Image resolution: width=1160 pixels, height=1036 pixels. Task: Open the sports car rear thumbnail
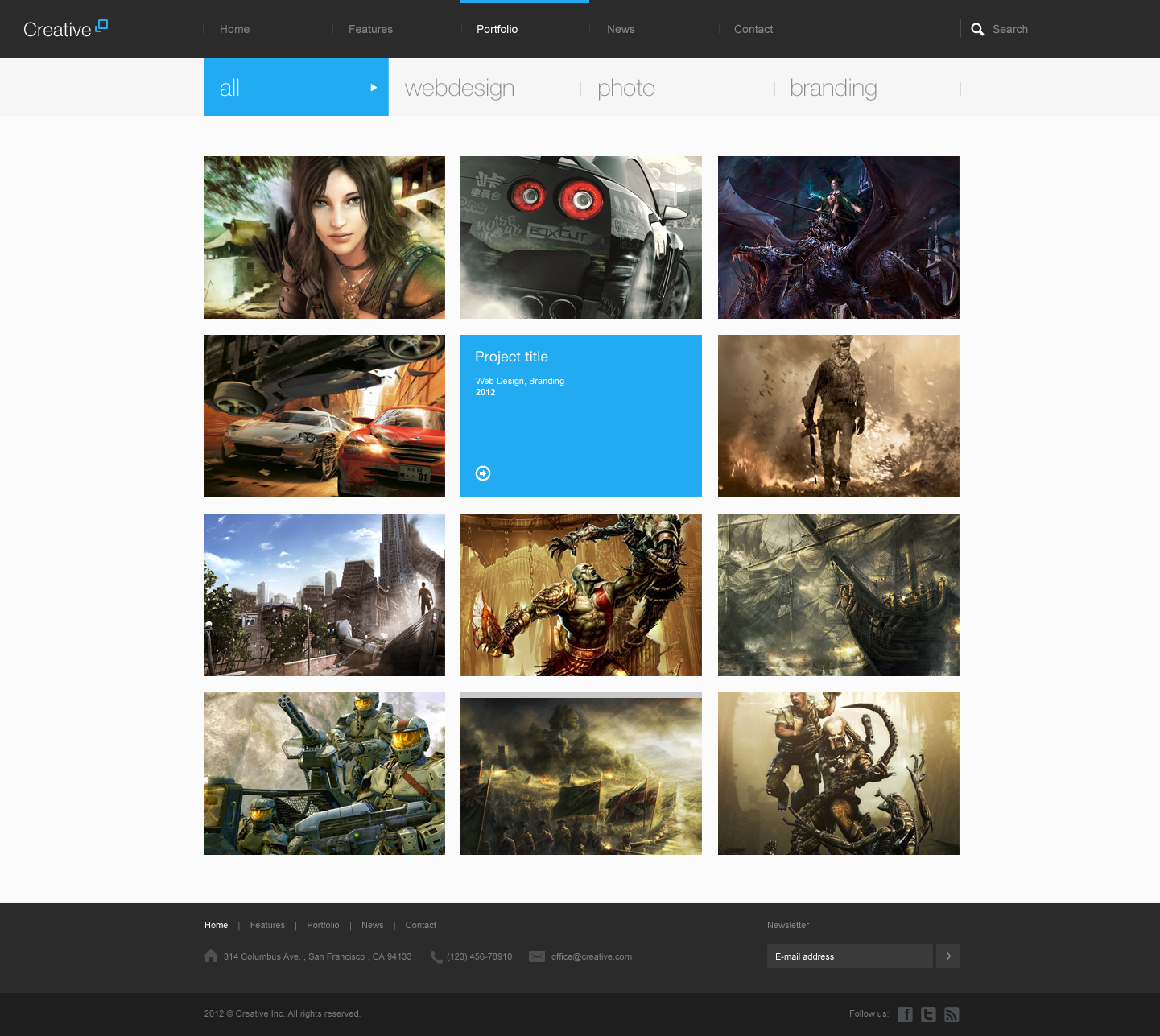(581, 237)
